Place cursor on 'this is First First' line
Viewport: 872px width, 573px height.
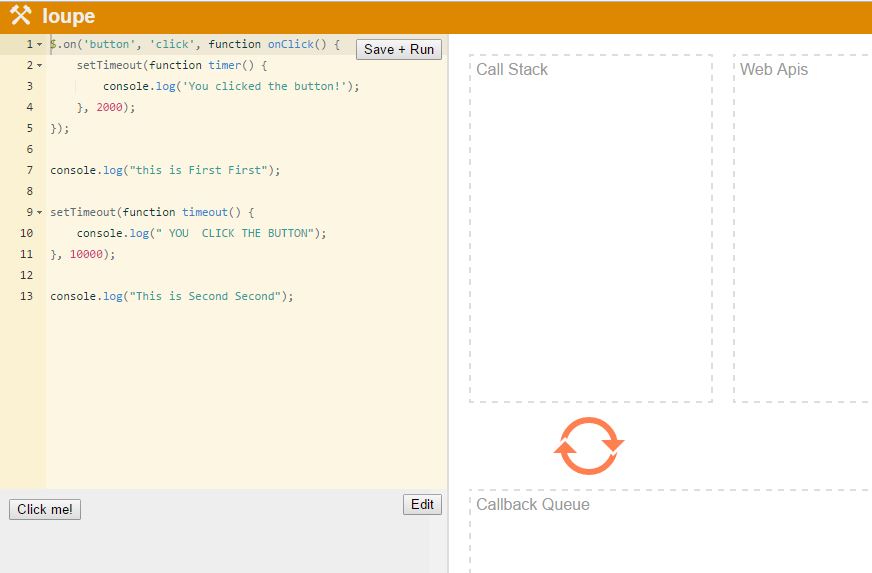point(165,170)
